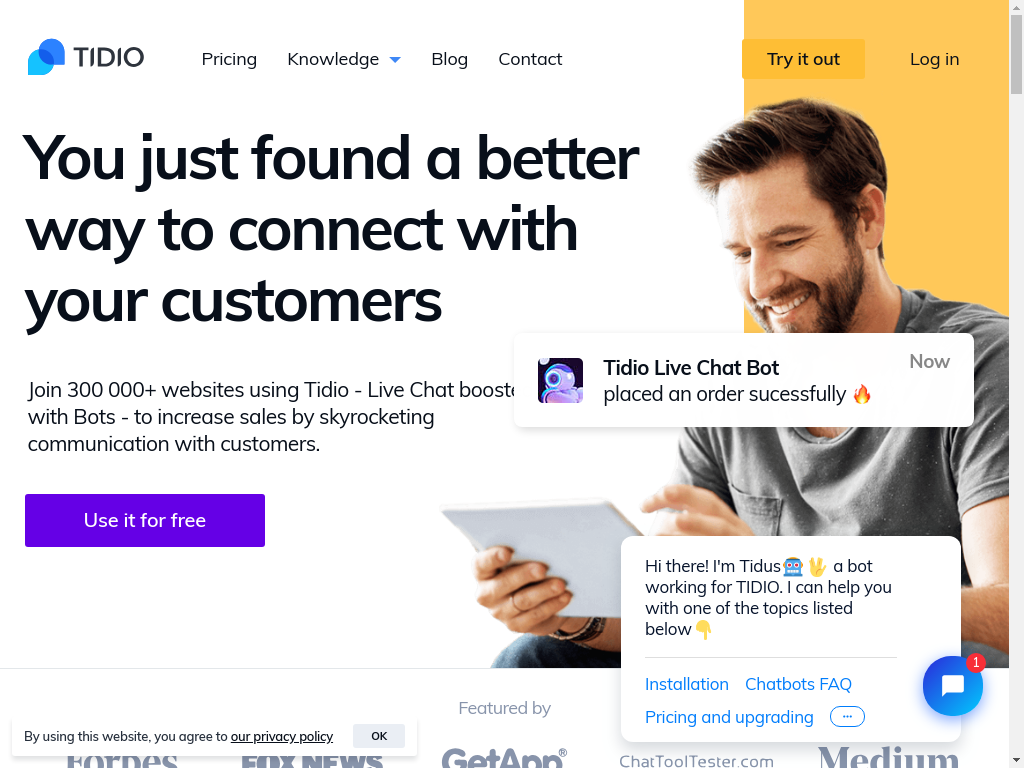1024x768 pixels.
Task: Show more chat topics ellipsis button
Action: coord(847,716)
